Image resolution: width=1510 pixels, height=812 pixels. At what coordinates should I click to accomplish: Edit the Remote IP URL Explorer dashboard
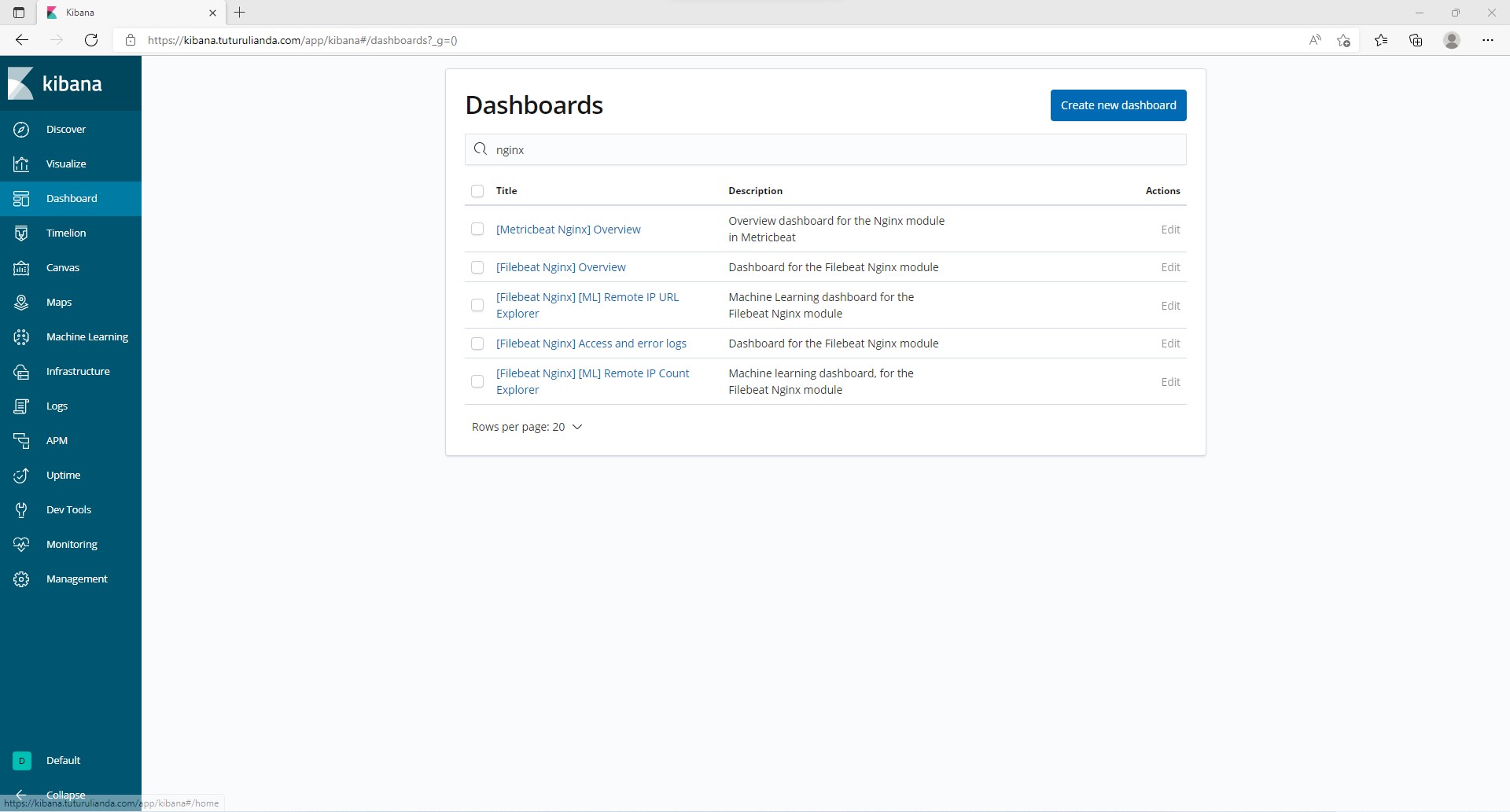tap(1170, 306)
